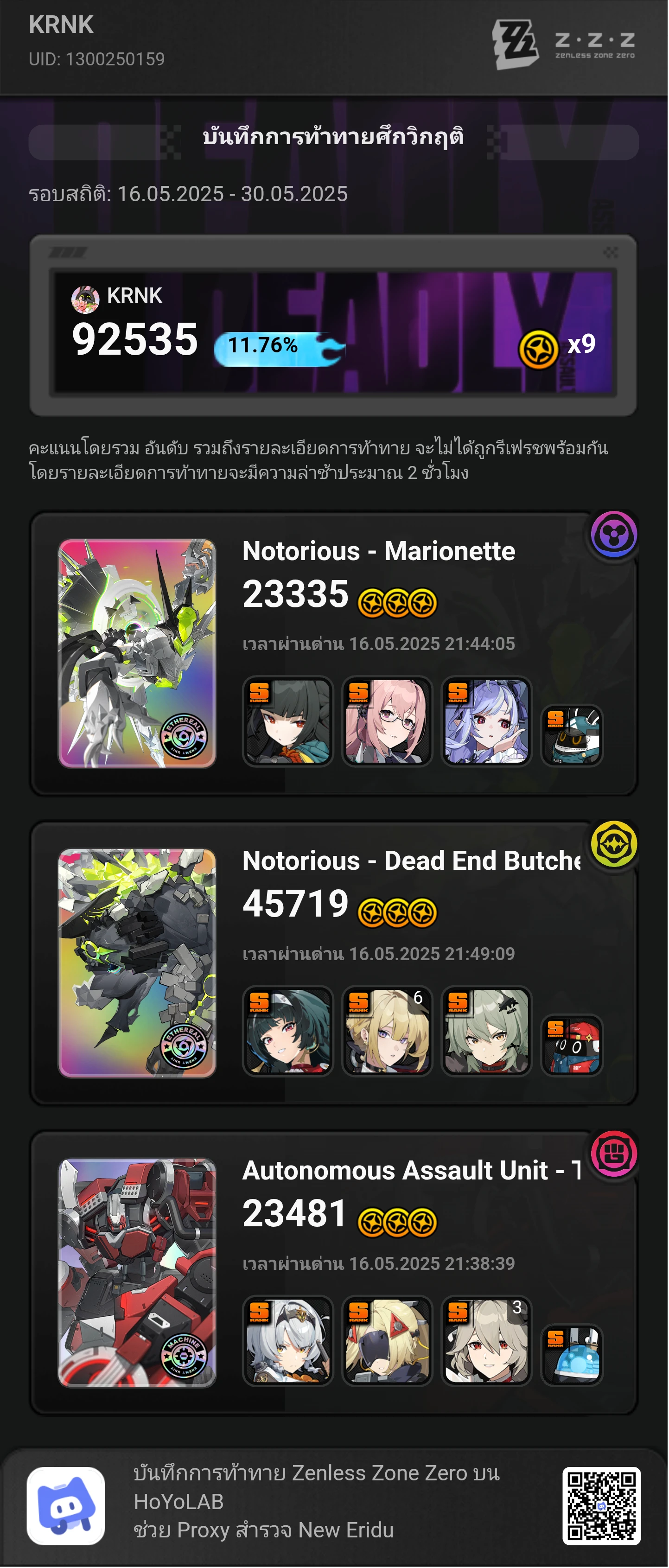Viewport: 669px width, 1568px height.
Task: Select the pink-haired agent with glasses
Action: (x=387, y=720)
